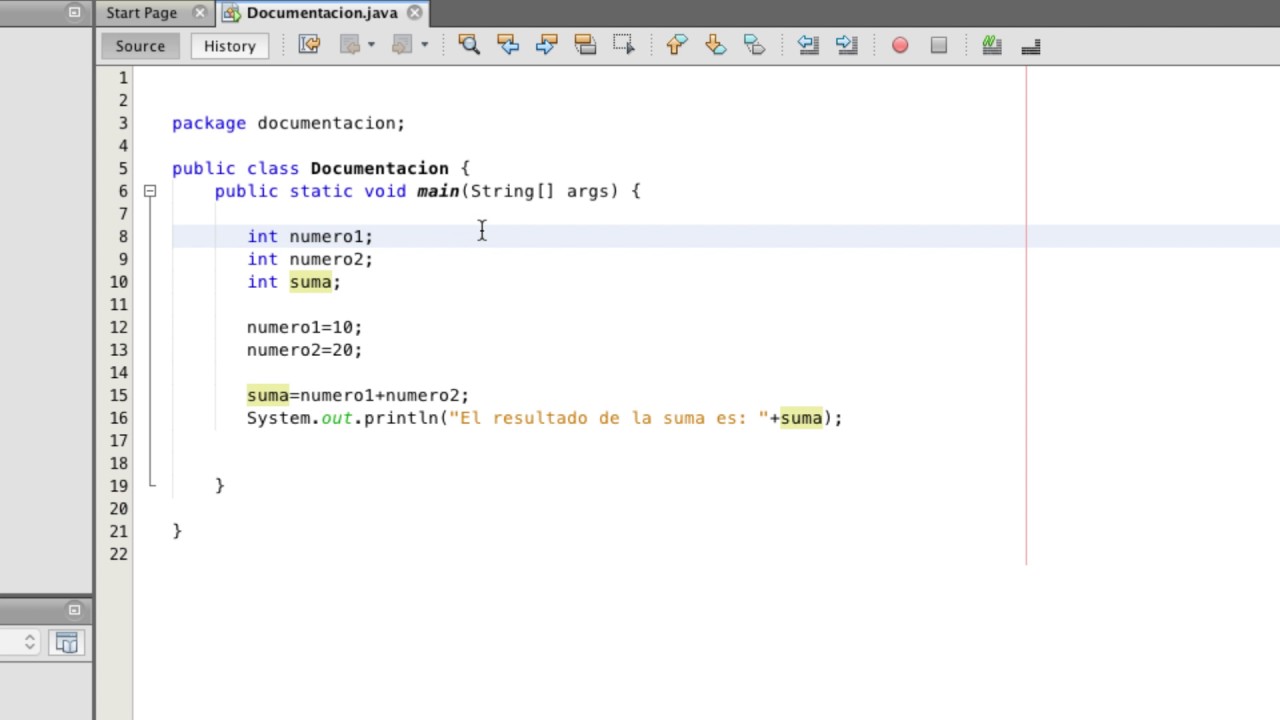Click highlighted 'suma' on line 10
The image size is (1280, 720).
pyautogui.click(x=310, y=282)
